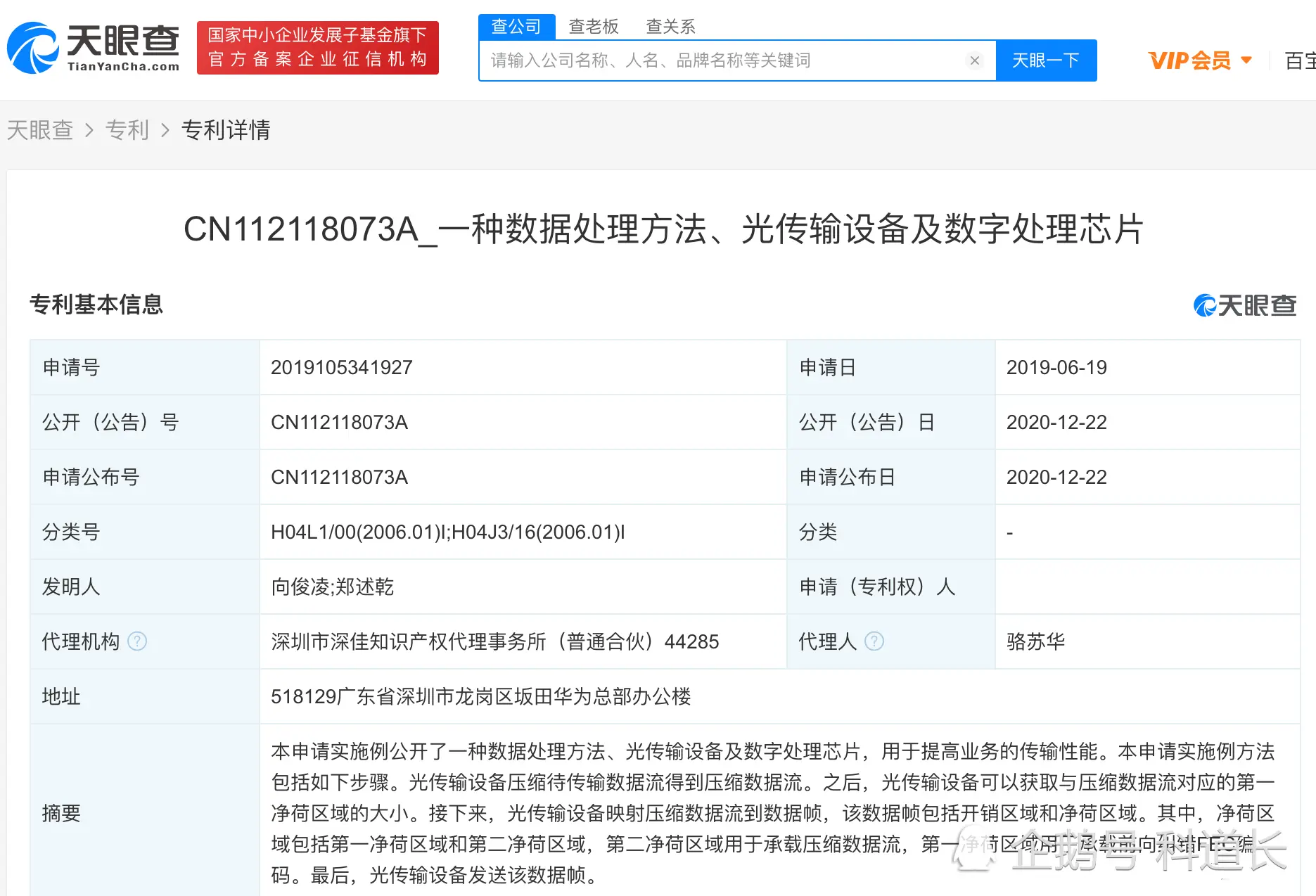The image size is (1316, 896).
Task: Click the 专利基本信息 section heading
Action: point(96,305)
